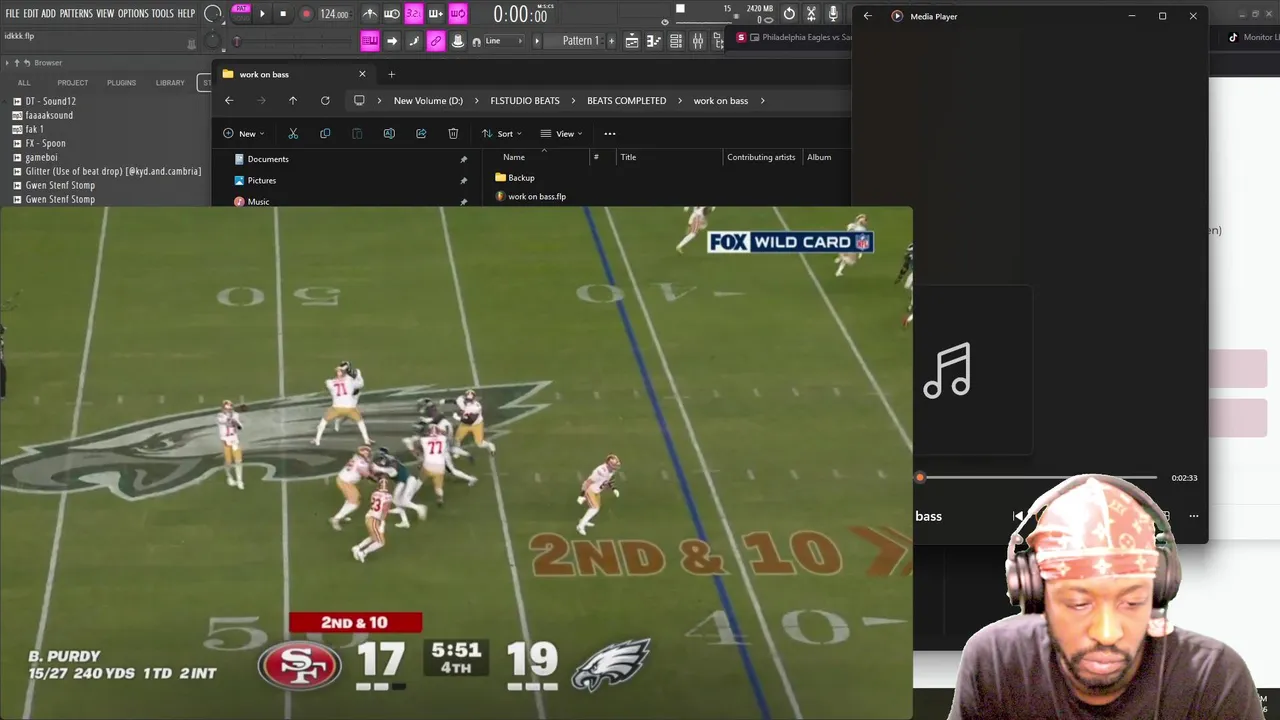Click 'BEATS COMPLETED' in the address path
This screenshot has height=720, width=1280.
[626, 101]
